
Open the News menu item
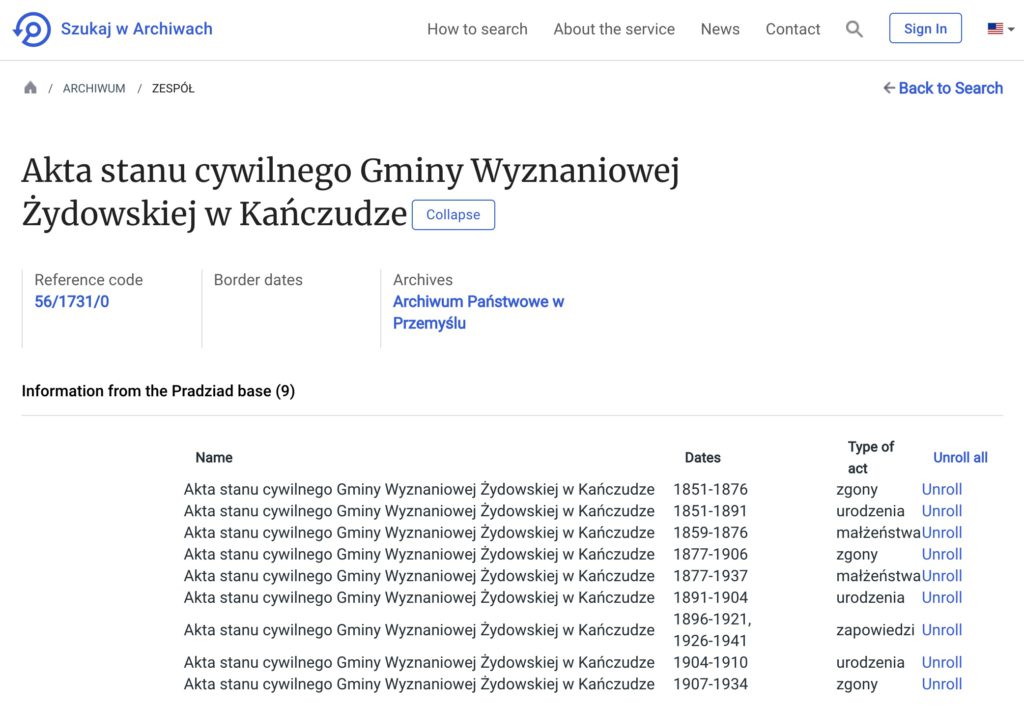point(720,29)
